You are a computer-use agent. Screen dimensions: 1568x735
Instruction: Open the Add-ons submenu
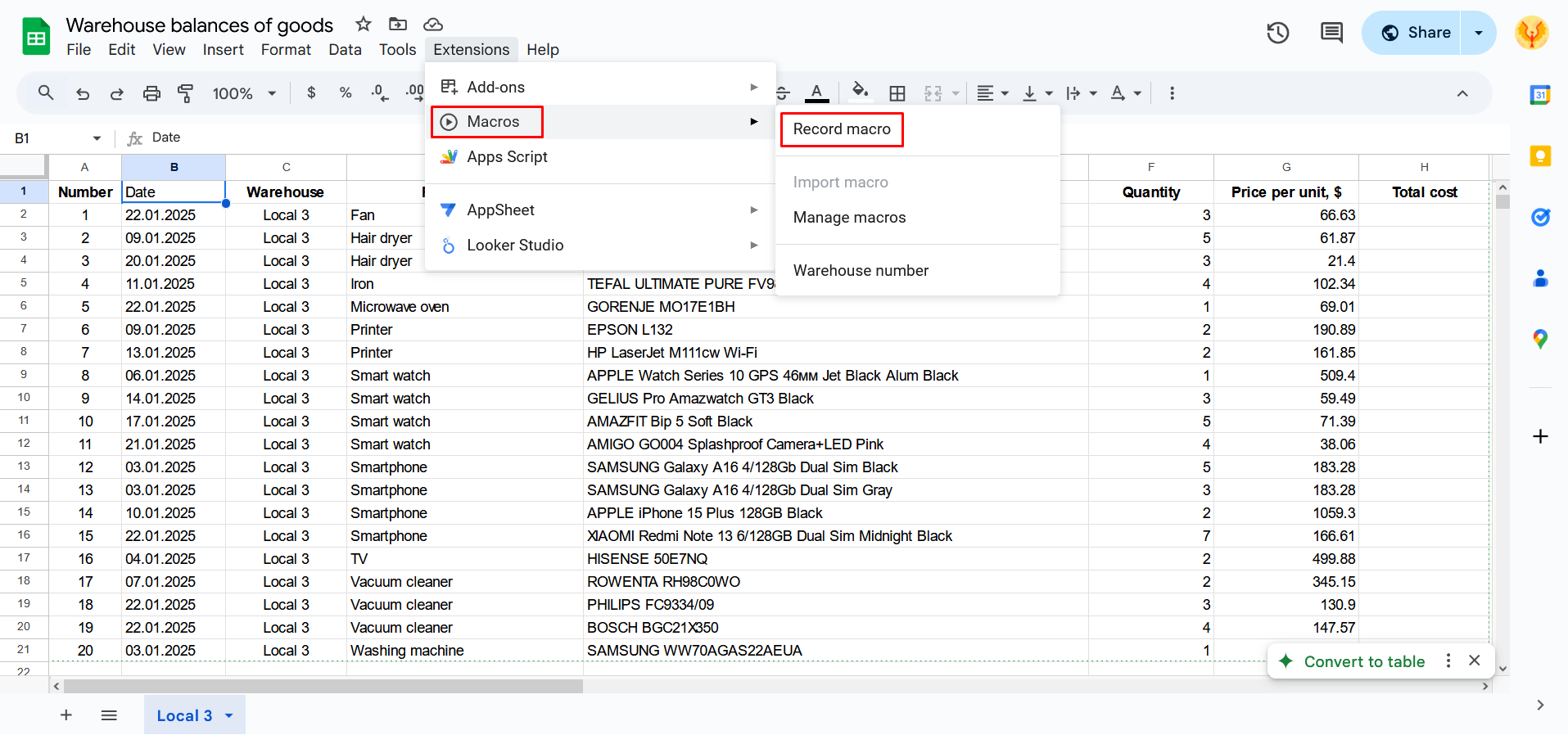coord(600,87)
